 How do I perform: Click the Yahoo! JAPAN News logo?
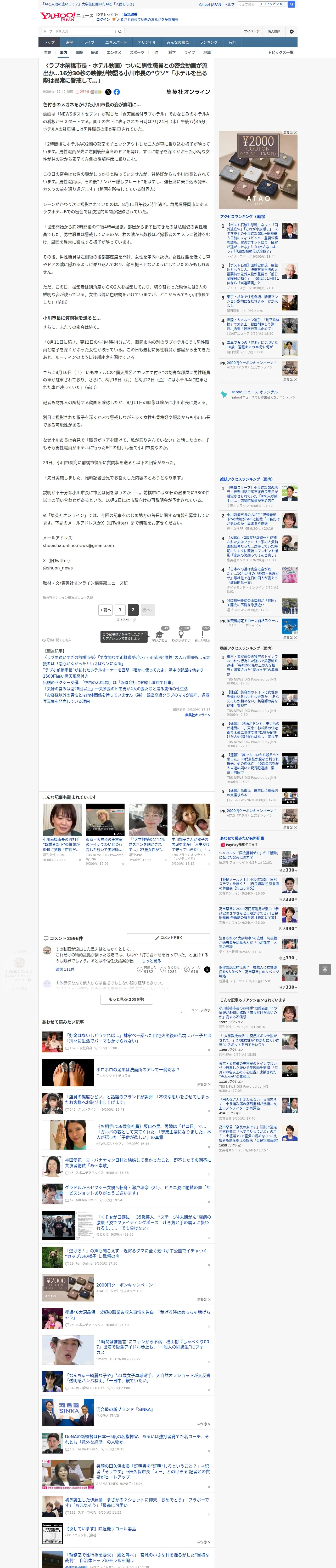[x=66, y=16]
